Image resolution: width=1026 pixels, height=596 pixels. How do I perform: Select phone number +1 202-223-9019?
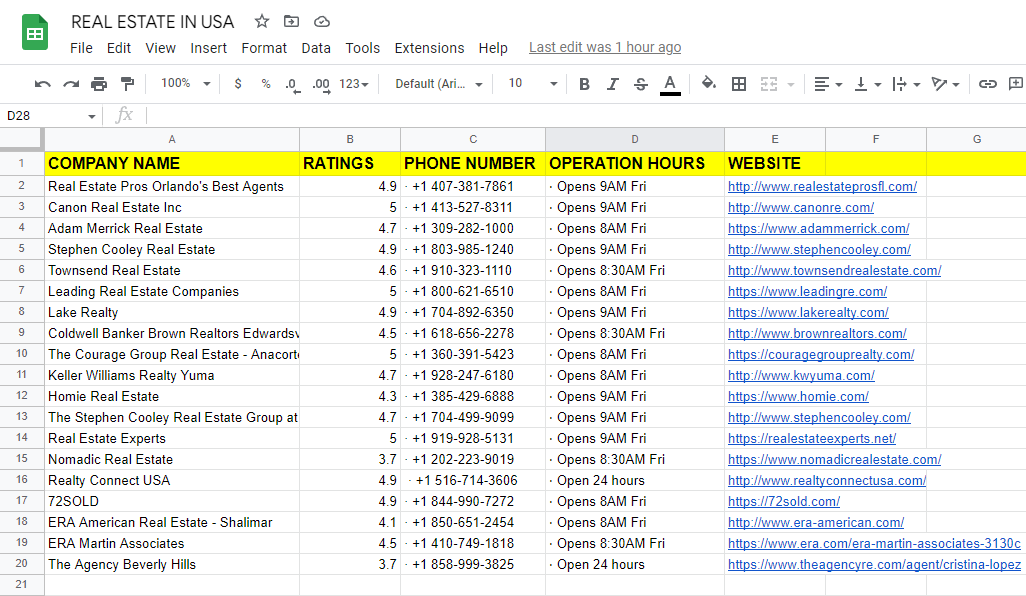(472, 460)
